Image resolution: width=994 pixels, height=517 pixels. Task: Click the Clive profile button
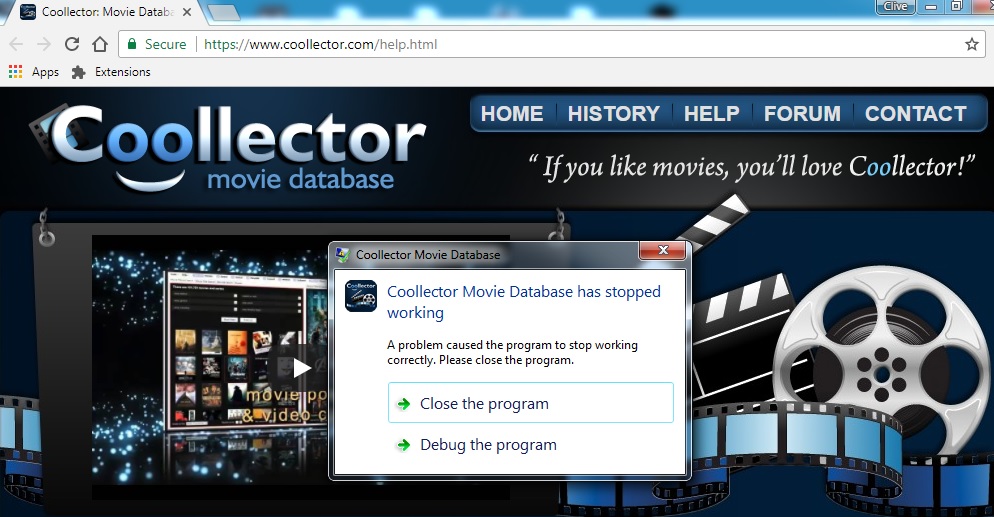894,6
